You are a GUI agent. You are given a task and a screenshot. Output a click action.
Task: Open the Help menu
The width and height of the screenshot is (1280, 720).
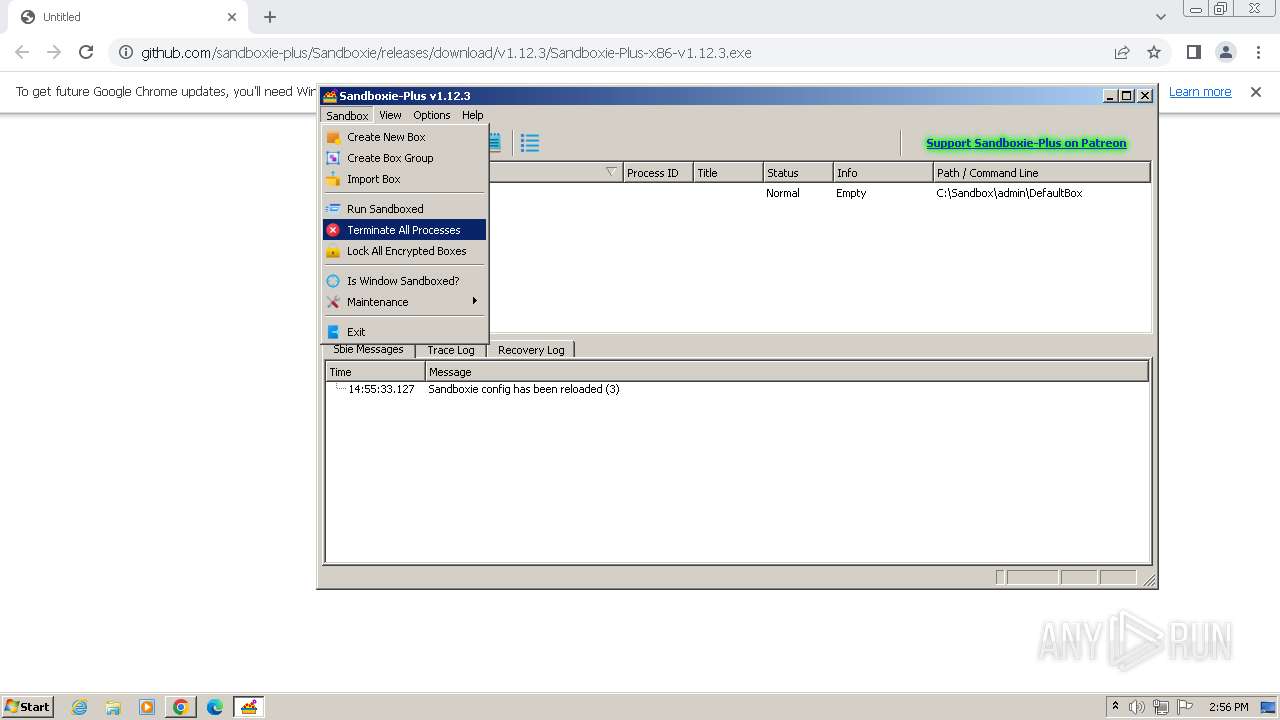[x=473, y=115]
